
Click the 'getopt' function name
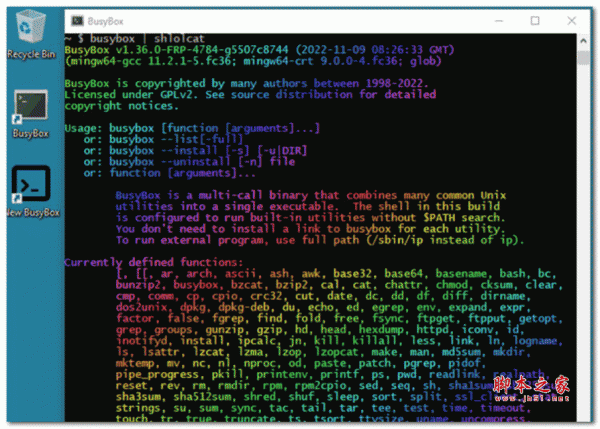(x=538, y=318)
